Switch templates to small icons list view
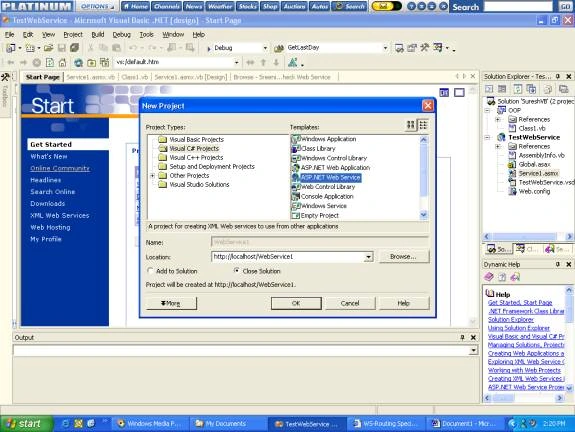575x432 pixels. pyautogui.click(x=423, y=125)
